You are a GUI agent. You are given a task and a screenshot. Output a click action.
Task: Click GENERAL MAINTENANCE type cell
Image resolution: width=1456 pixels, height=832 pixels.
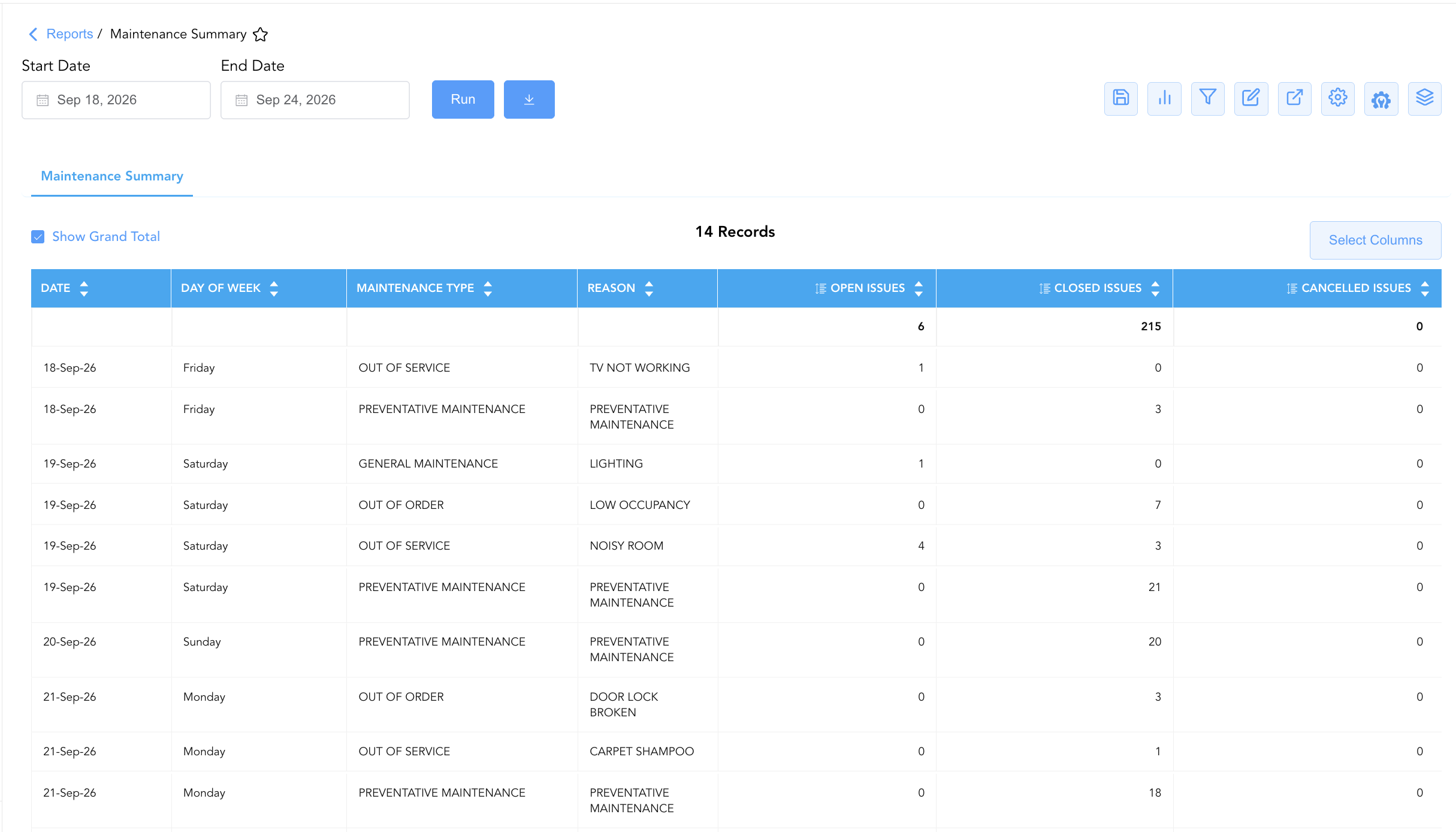click(428, 463)
